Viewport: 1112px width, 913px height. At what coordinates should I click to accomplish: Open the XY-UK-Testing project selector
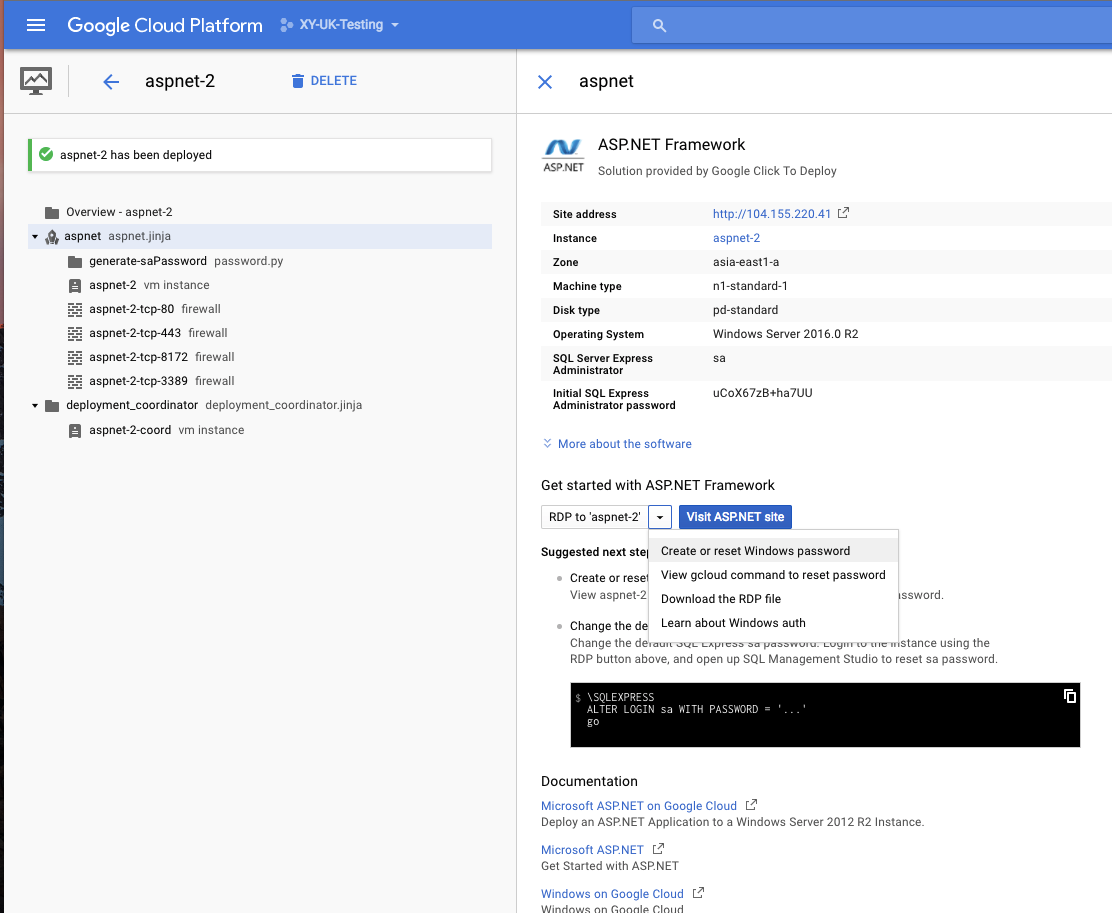(x=340, y=25)
